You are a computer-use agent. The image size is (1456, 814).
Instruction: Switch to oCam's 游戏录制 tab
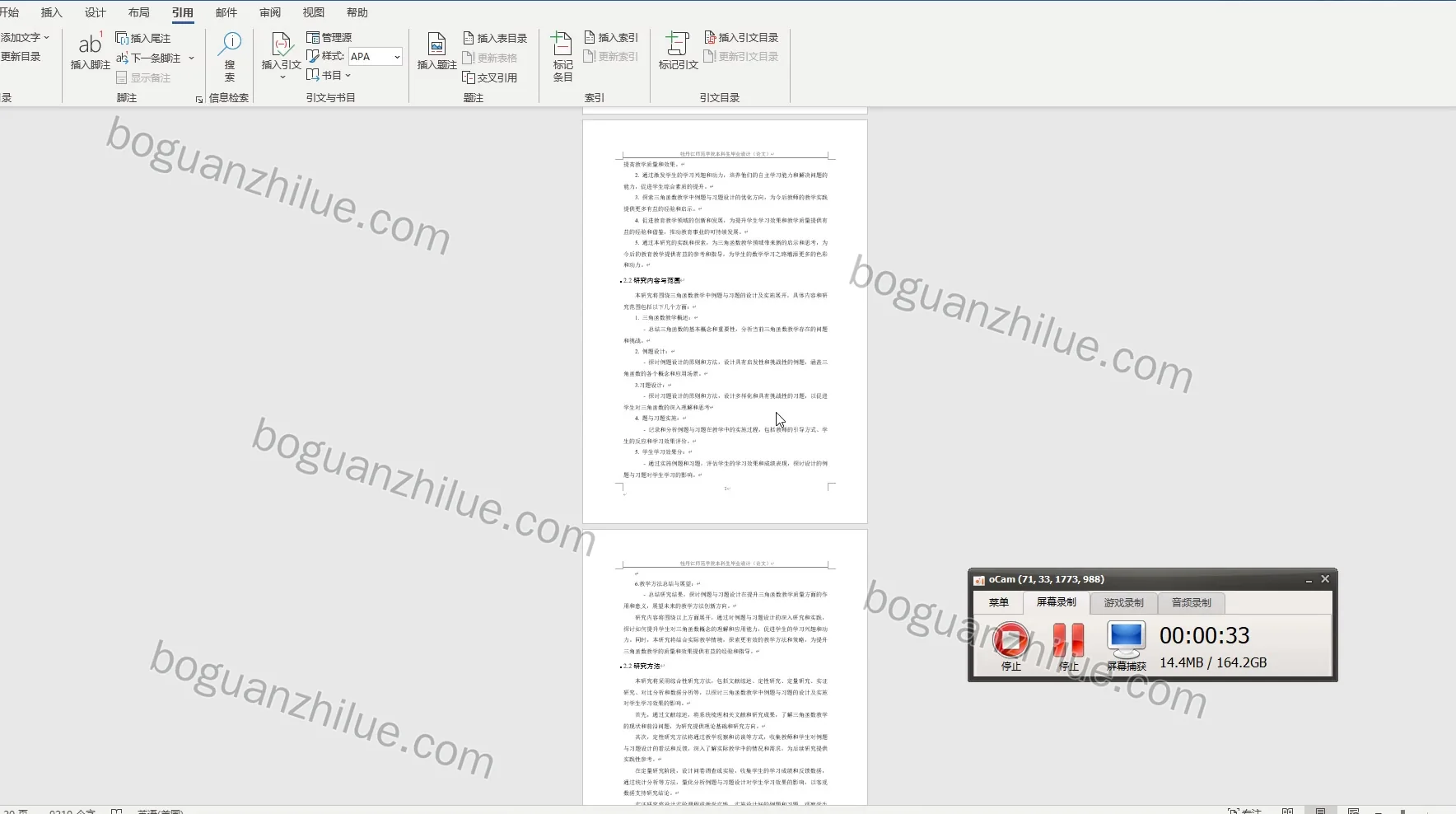pos(1124,603)
